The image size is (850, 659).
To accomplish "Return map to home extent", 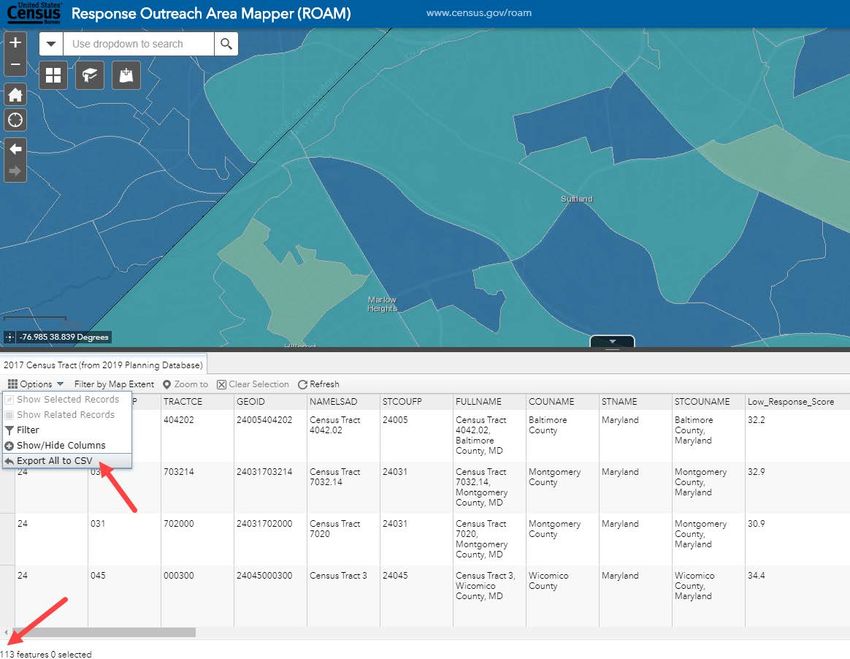I will point(15,95).
